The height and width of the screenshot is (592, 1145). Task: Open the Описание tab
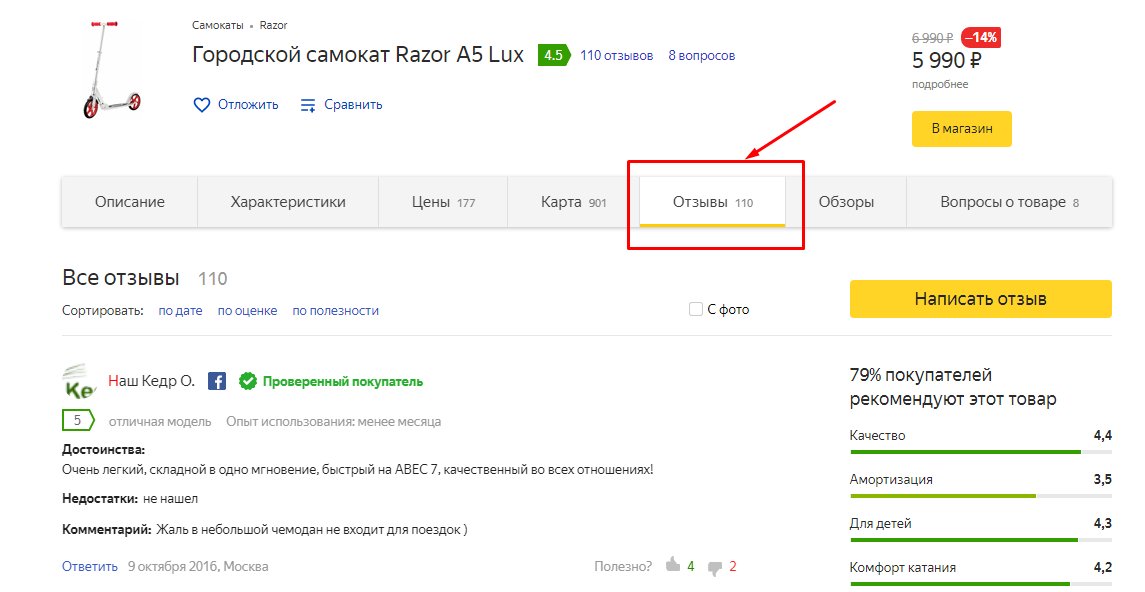130,202
